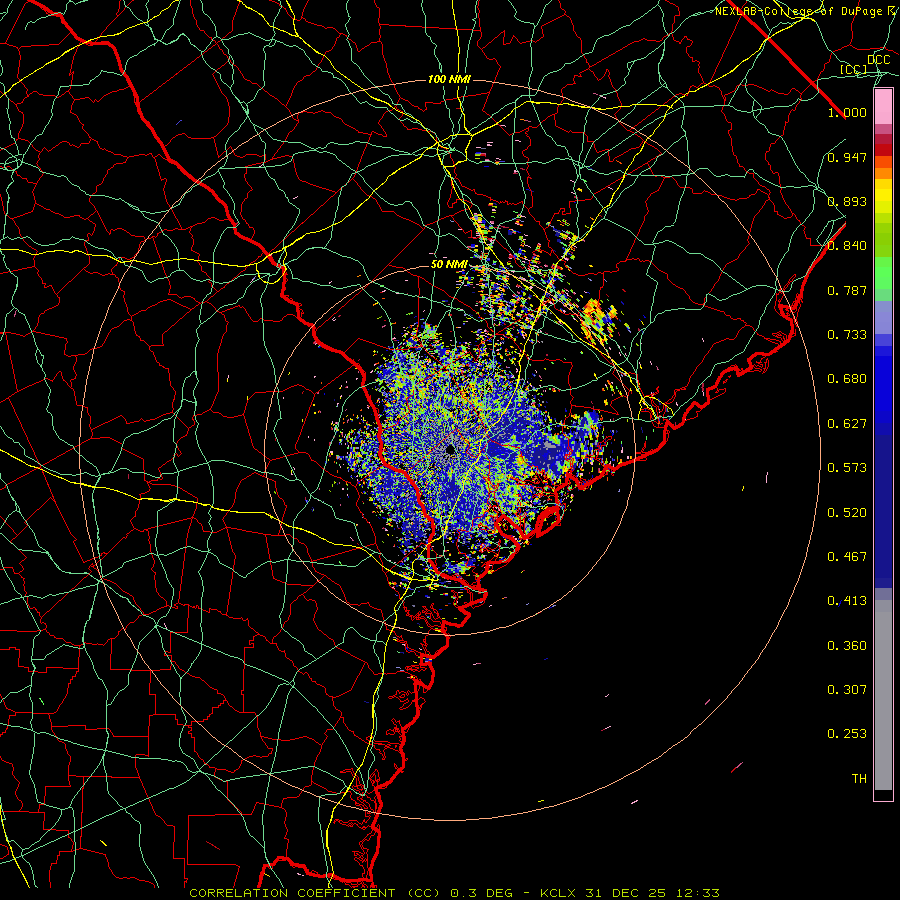900x900 pixels.
Task: Pick the pink segment of the color bar
Action: coord(883,106)
